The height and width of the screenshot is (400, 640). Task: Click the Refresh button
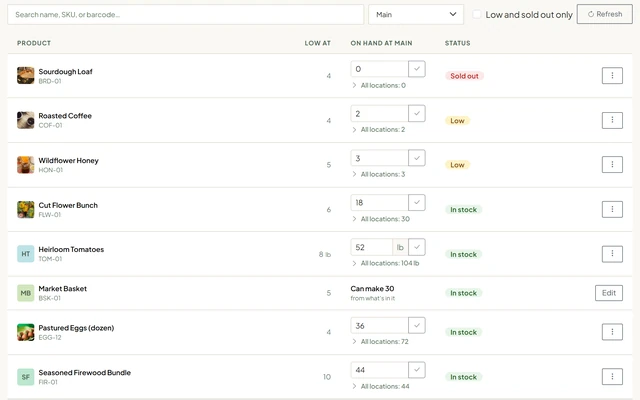click(604, 14)
